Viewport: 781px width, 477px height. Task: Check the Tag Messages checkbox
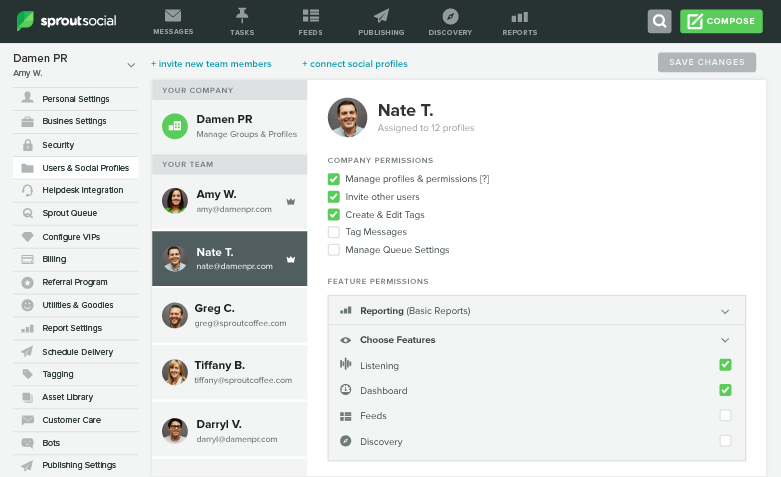pos(334,232)
